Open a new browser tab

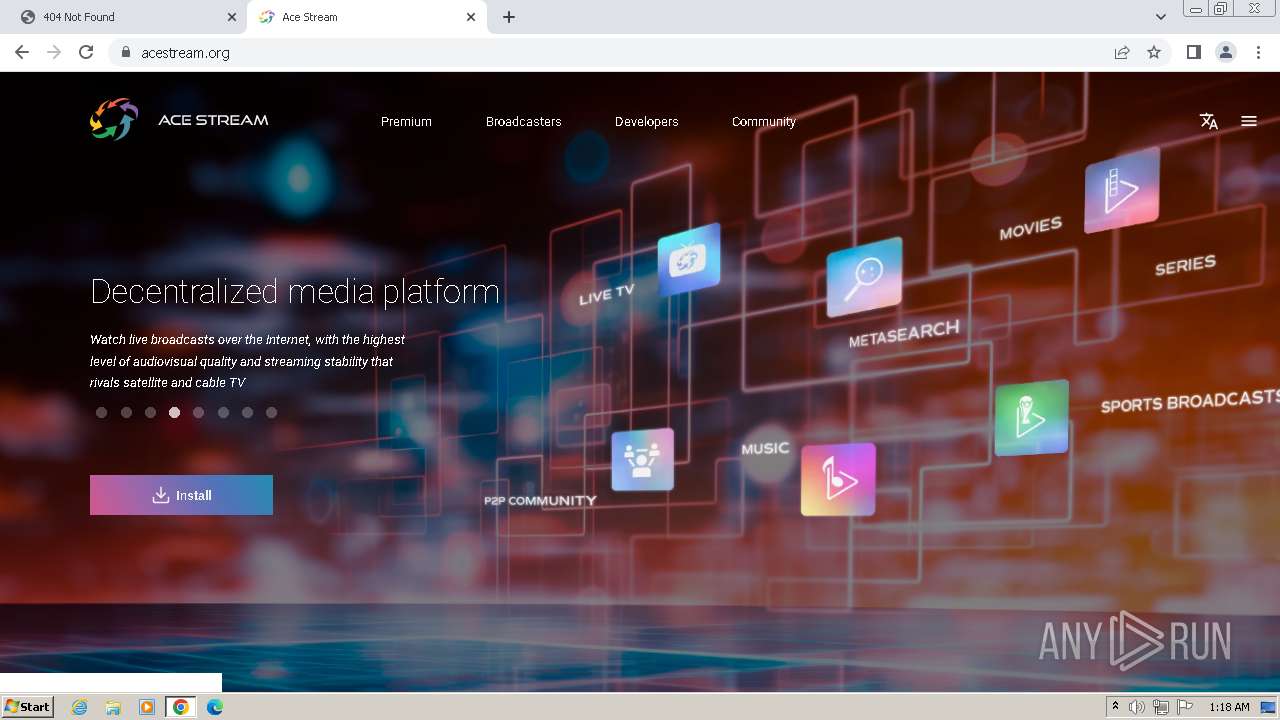click(509, 17)
